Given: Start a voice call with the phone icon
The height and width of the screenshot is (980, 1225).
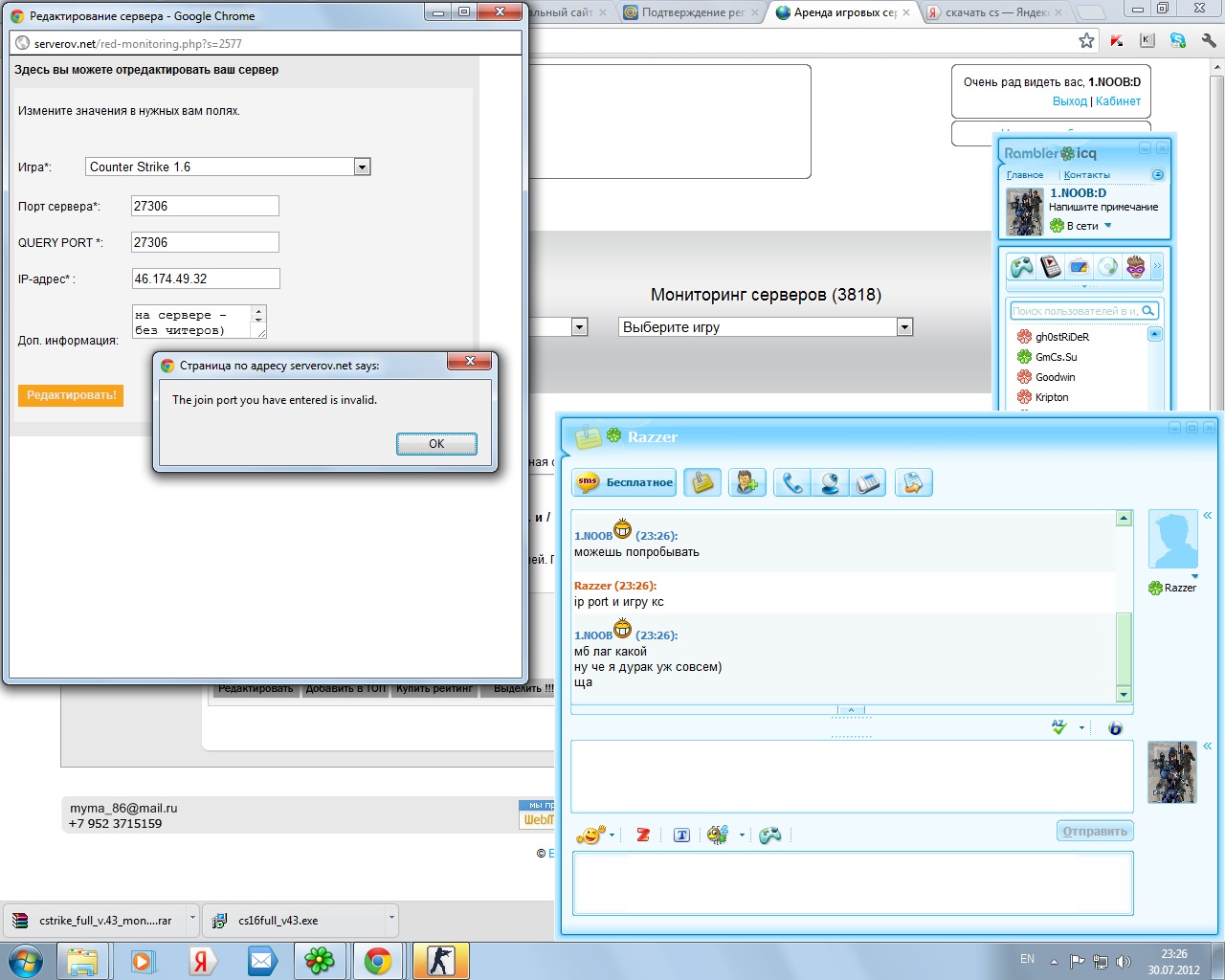Looking at the screenshot, I should 792,482.
